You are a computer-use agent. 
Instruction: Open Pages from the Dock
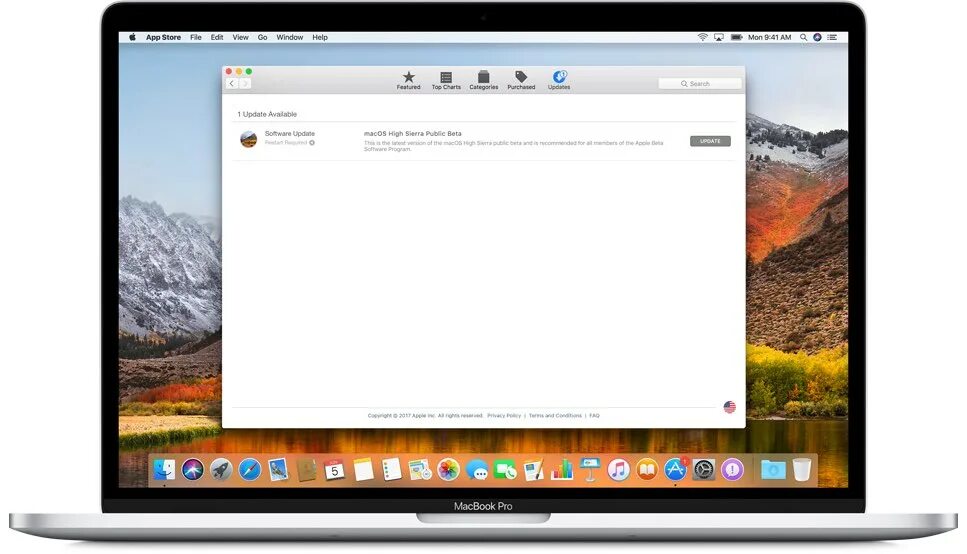click(x=533, y=469)
